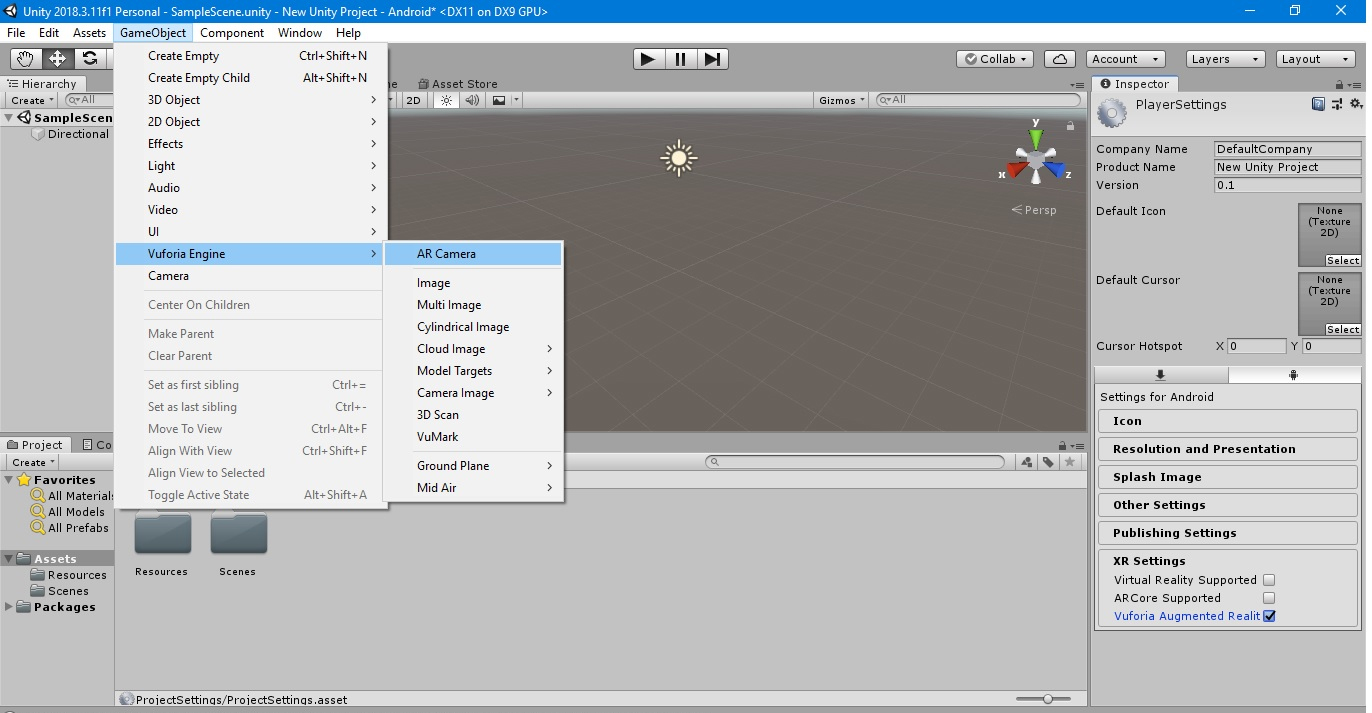
Task: Enable ARCore Supported checkbox
Action: point(1269,598)
